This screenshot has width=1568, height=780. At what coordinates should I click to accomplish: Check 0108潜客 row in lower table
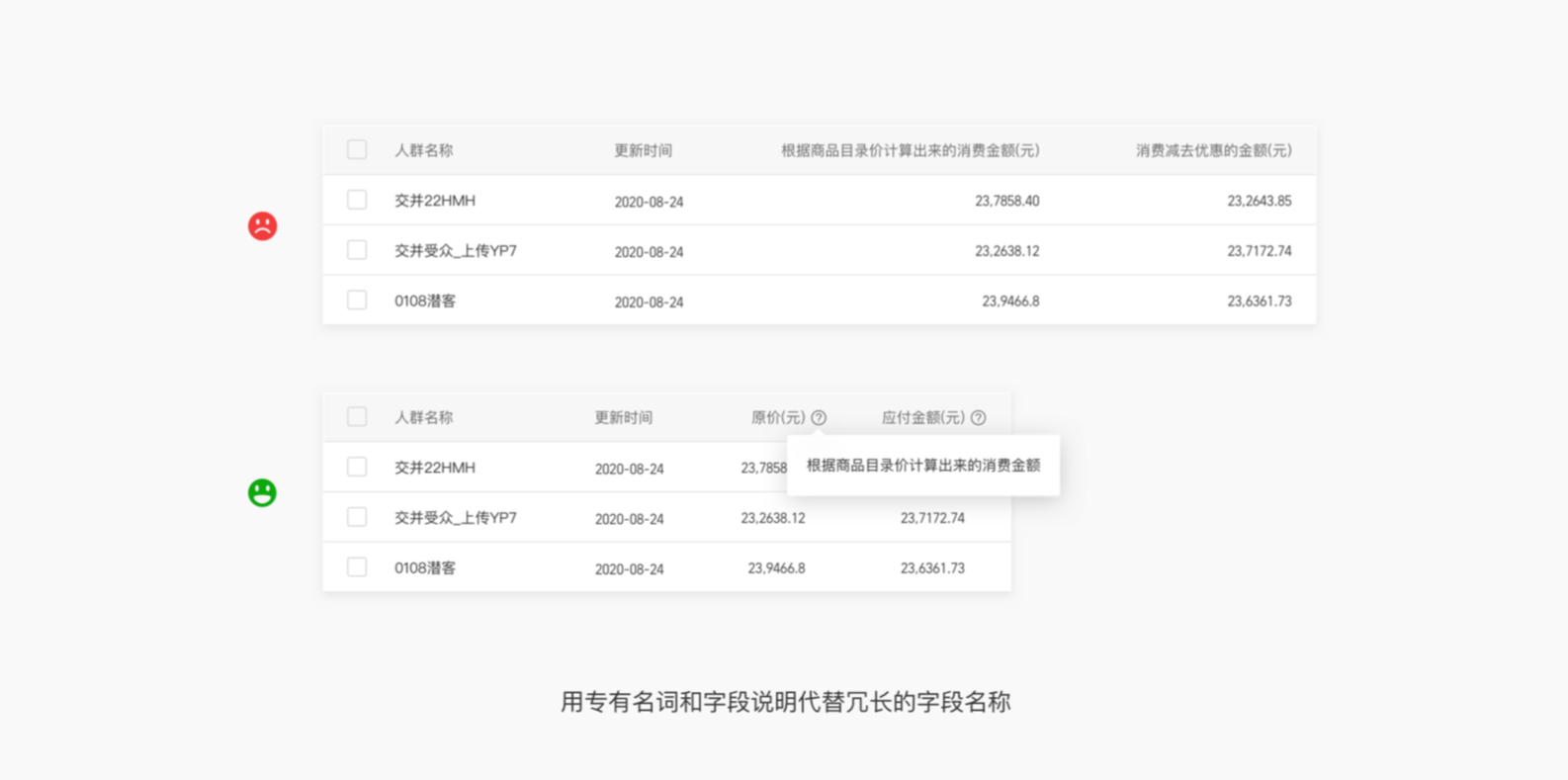(x=357, y=566)
